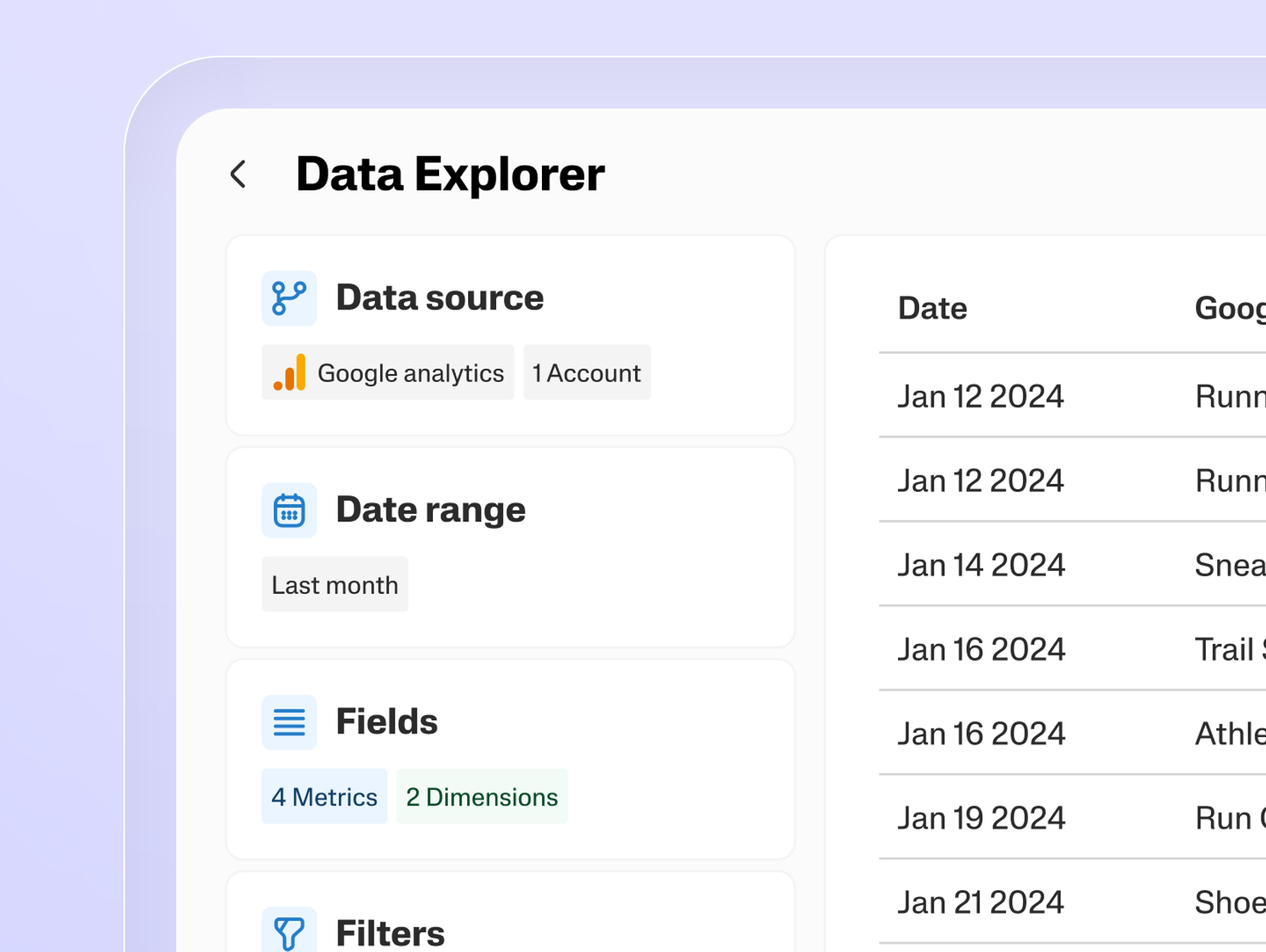Click the Google Analytics bar chart icon
The height and width of the screenshot is (952, 1266).
(290, 373)
